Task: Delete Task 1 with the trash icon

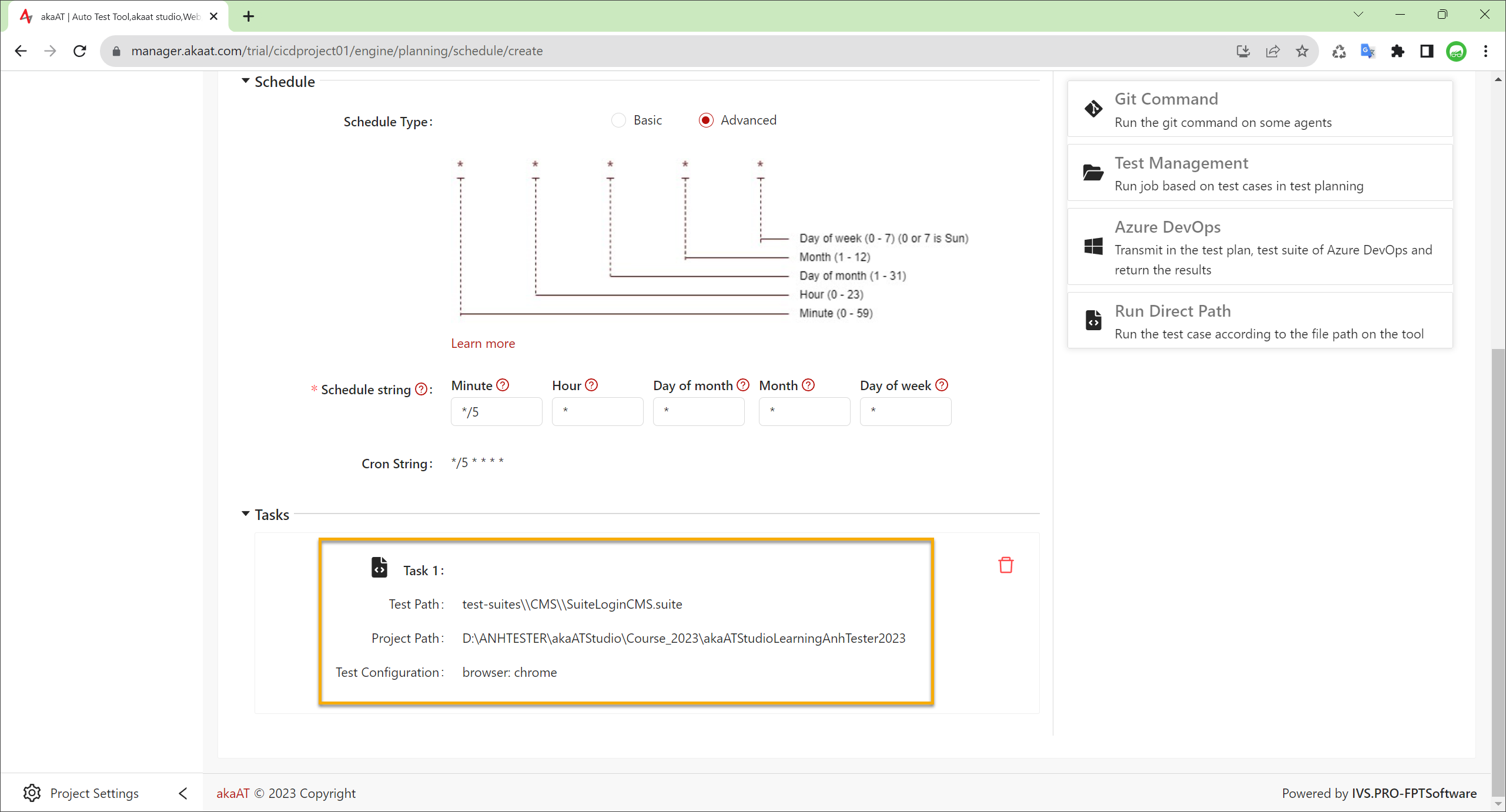Action: pos(1006,565)
